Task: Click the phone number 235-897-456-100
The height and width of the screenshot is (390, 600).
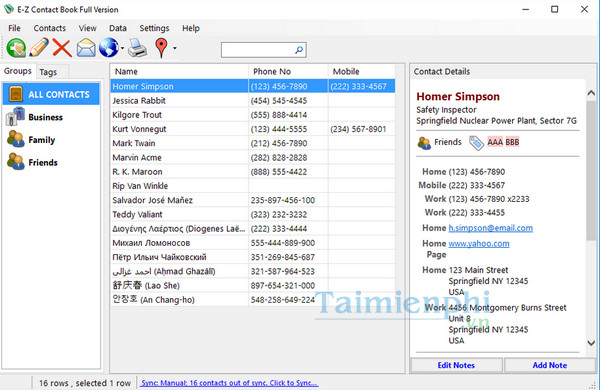Action: pos(283,200)
